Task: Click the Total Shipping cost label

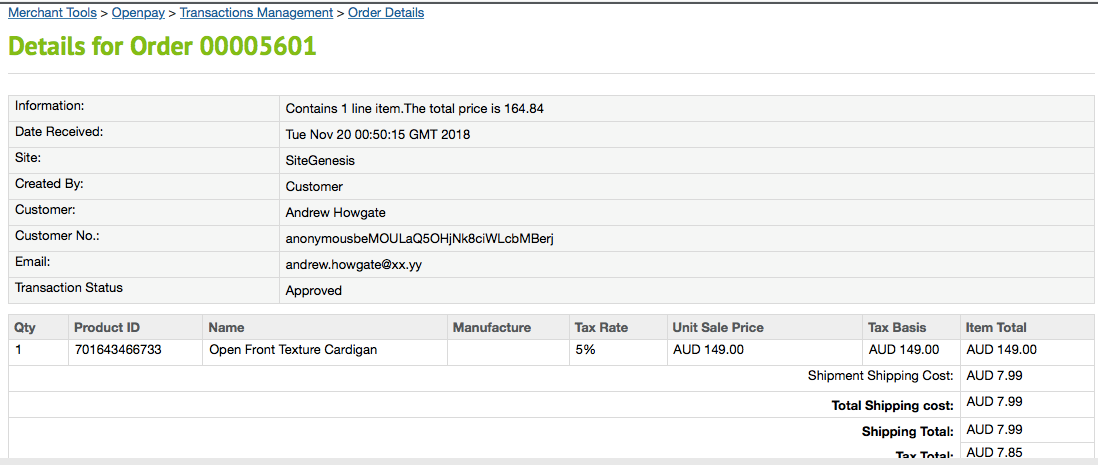Action: [x=892, y=406]
